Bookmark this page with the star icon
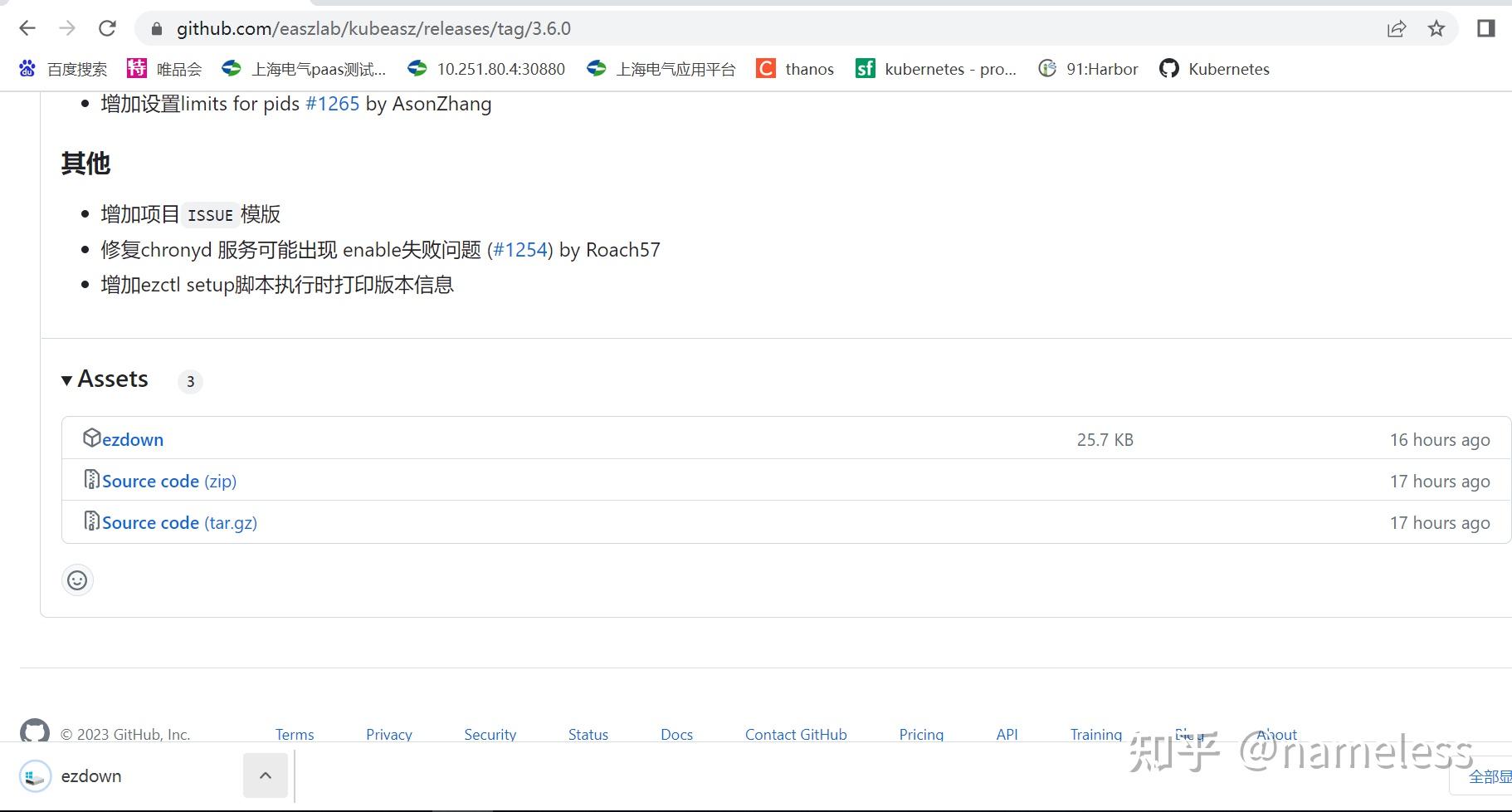Screen dimensions: 1512x812 tap(1435, 27)
